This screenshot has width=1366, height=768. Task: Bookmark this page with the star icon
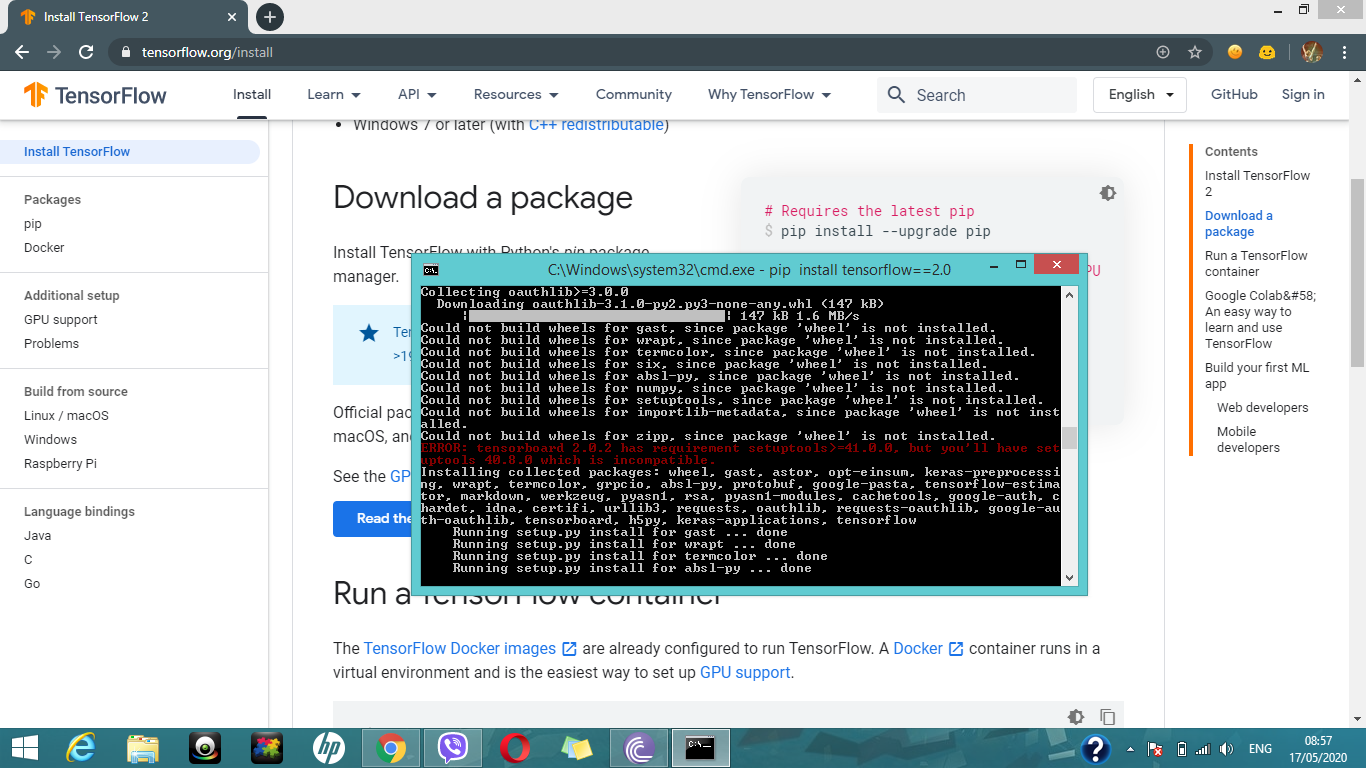tap(1195, 52)
